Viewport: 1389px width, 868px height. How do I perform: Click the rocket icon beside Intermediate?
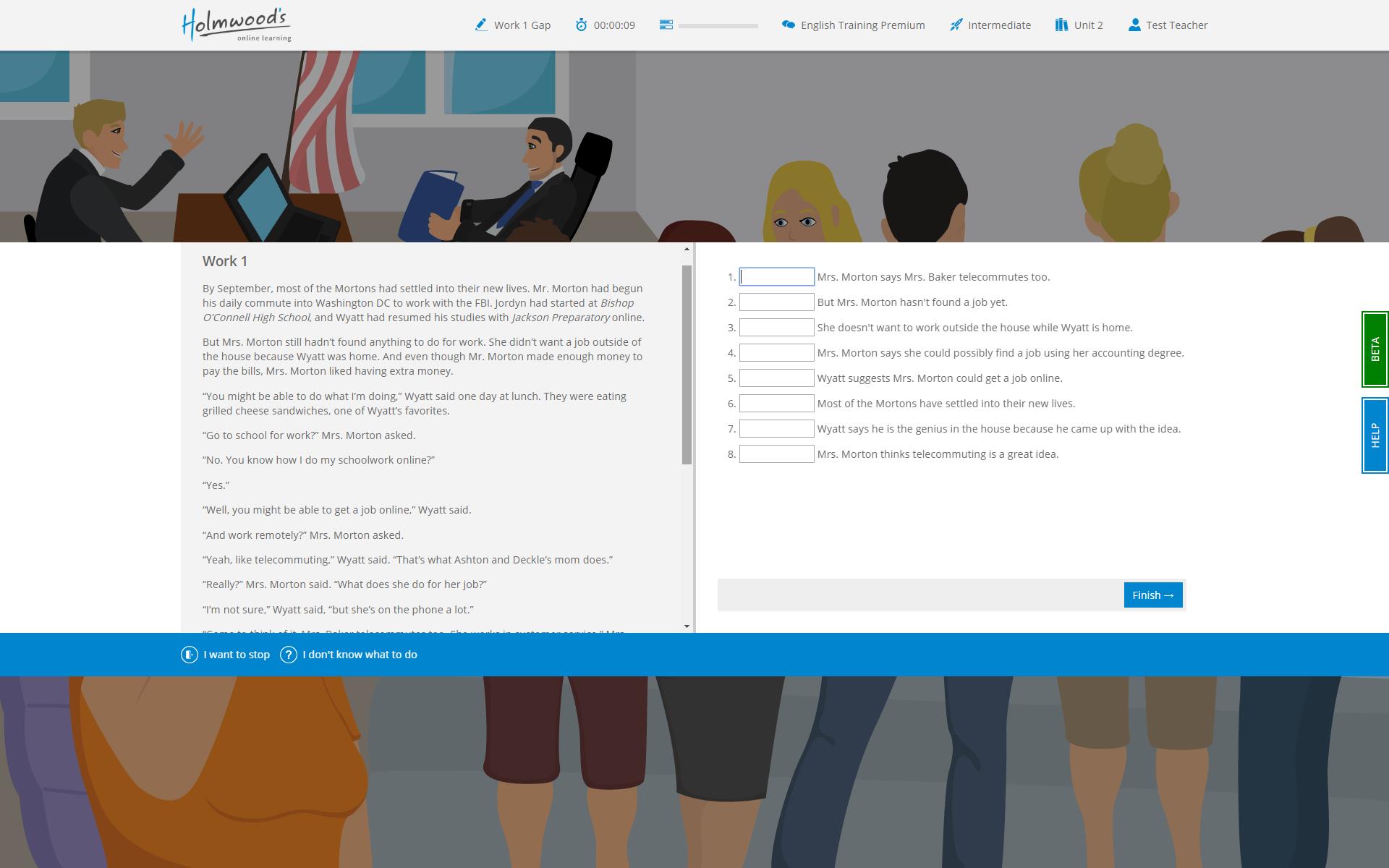click(956, 25)
